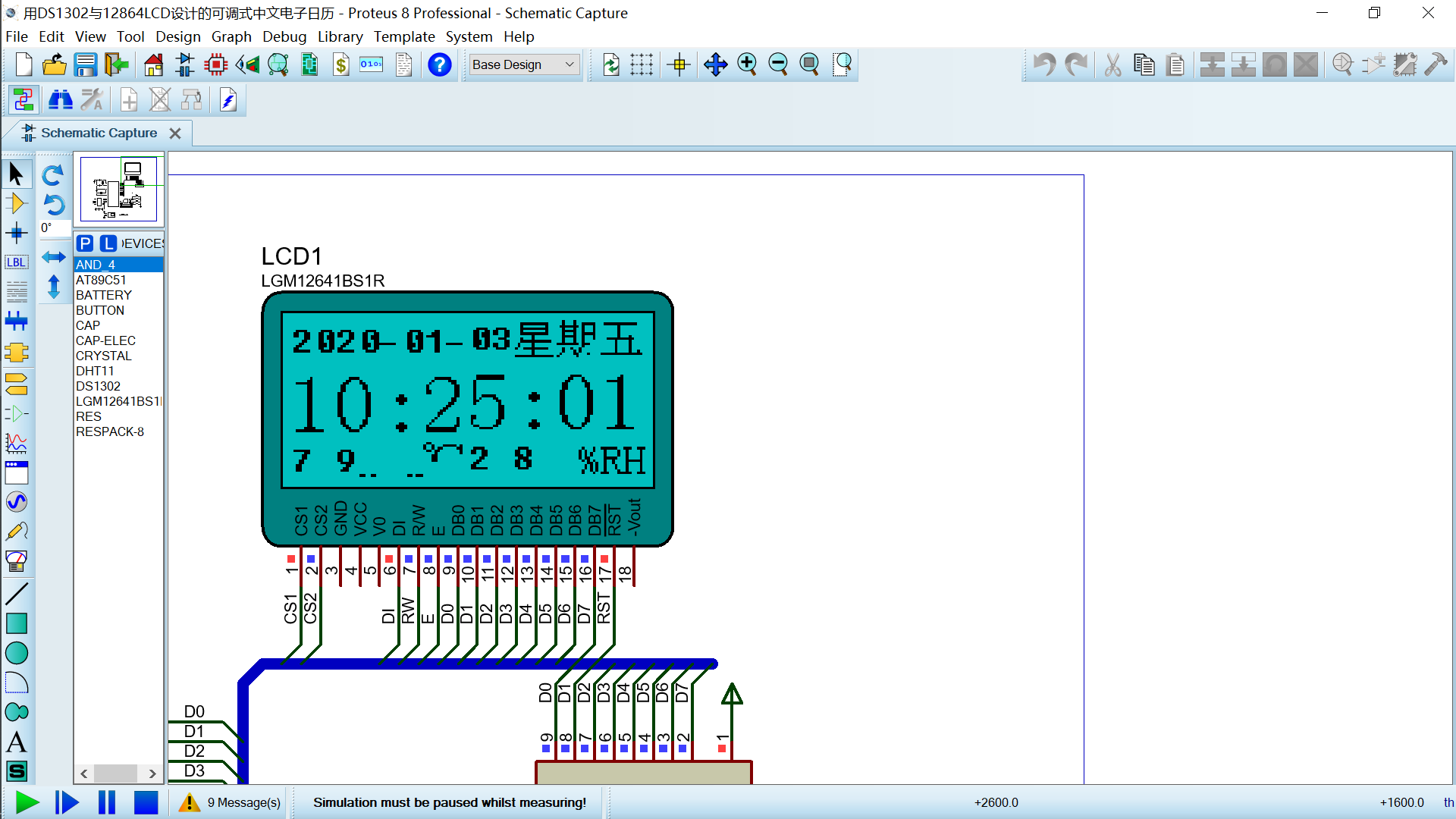Open the System menu

point(469,36)
